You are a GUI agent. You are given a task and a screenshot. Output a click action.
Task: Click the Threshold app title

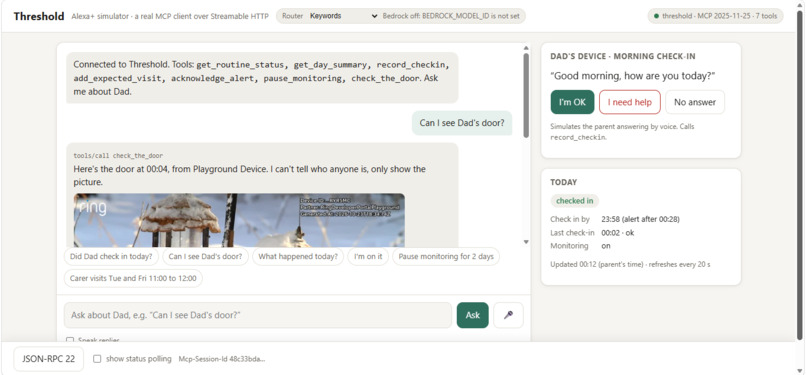pos(39,16)
